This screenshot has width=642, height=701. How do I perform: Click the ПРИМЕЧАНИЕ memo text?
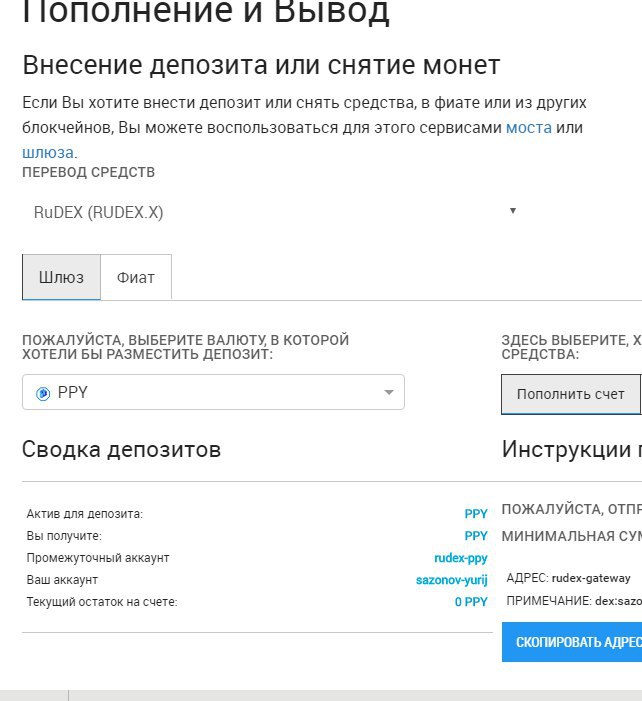coord(574,601)
